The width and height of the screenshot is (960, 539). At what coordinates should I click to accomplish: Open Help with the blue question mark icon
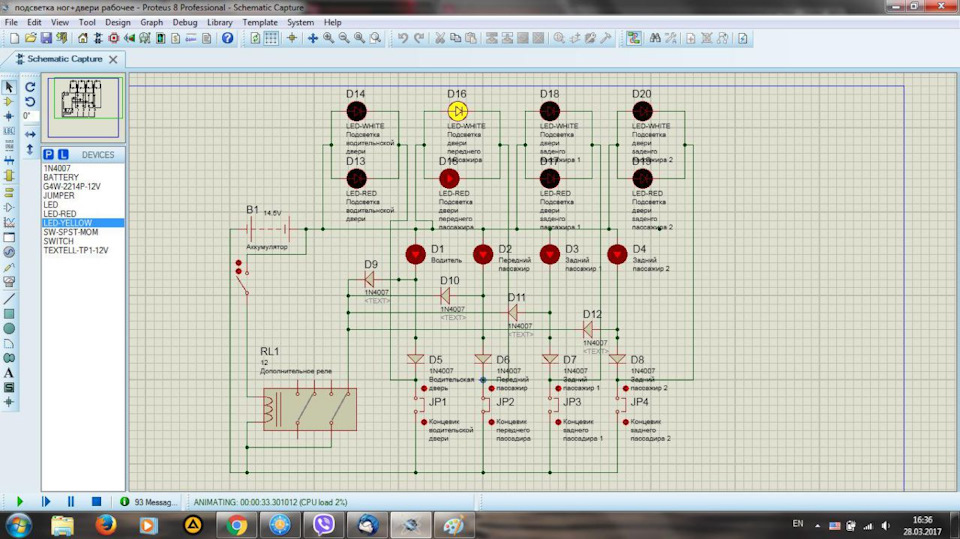tap(228, 38)
